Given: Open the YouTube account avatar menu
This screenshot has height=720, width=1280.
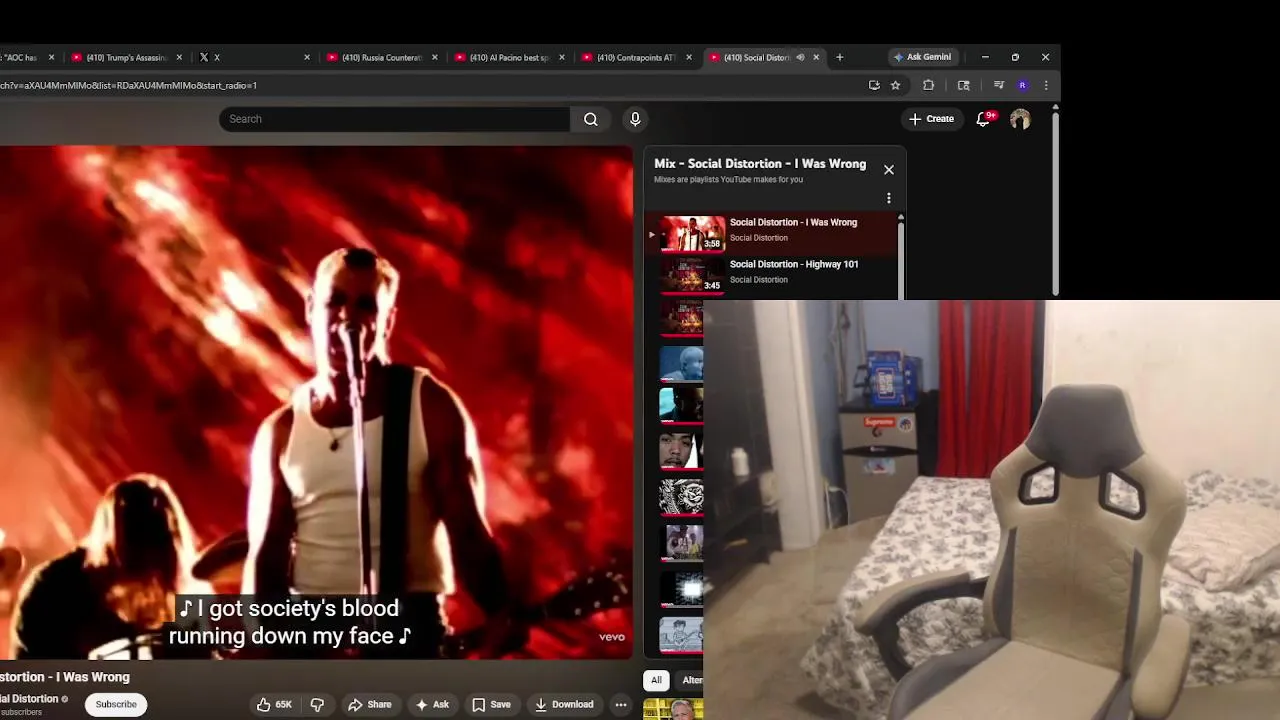Looking at the screenshot, I should pos(1020,119).
